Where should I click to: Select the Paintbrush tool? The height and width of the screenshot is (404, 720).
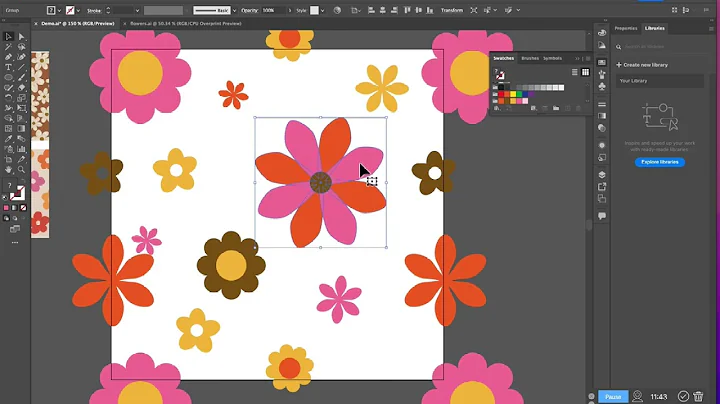[x=22, y=77]
